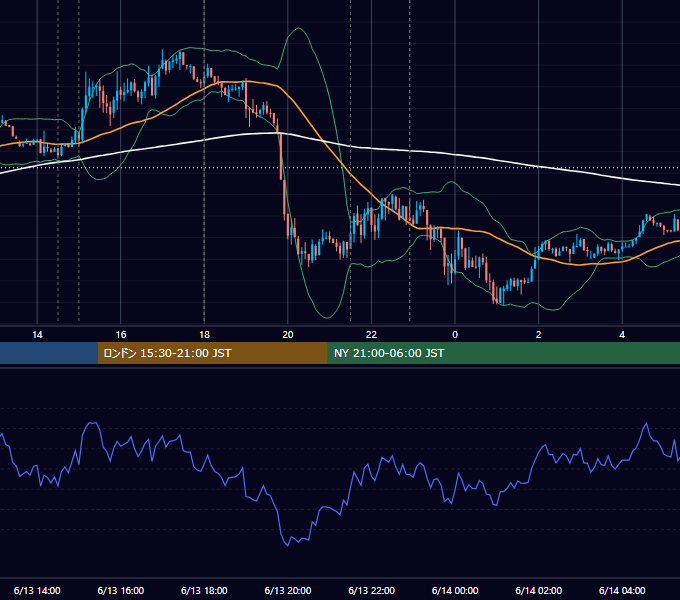This screenshot has height=600, width=680.
Task: Click the 6/14 04:00 date label
Action: (x=622, y=590)
